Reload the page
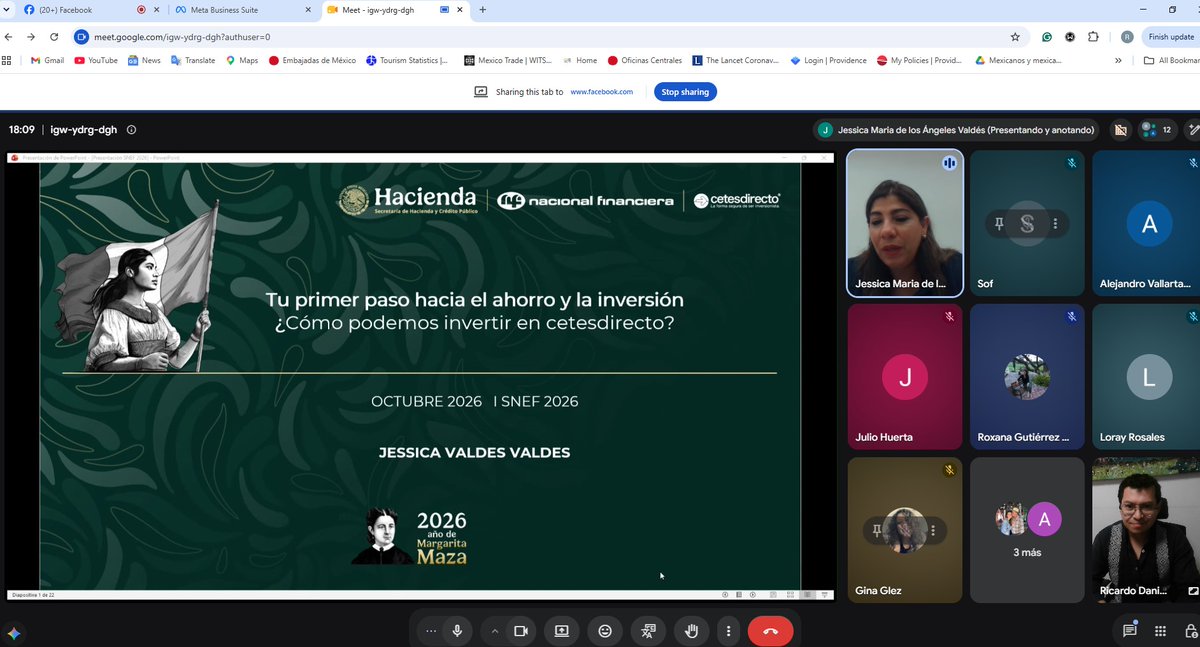 pyautogui.click(x=52, y=36)
